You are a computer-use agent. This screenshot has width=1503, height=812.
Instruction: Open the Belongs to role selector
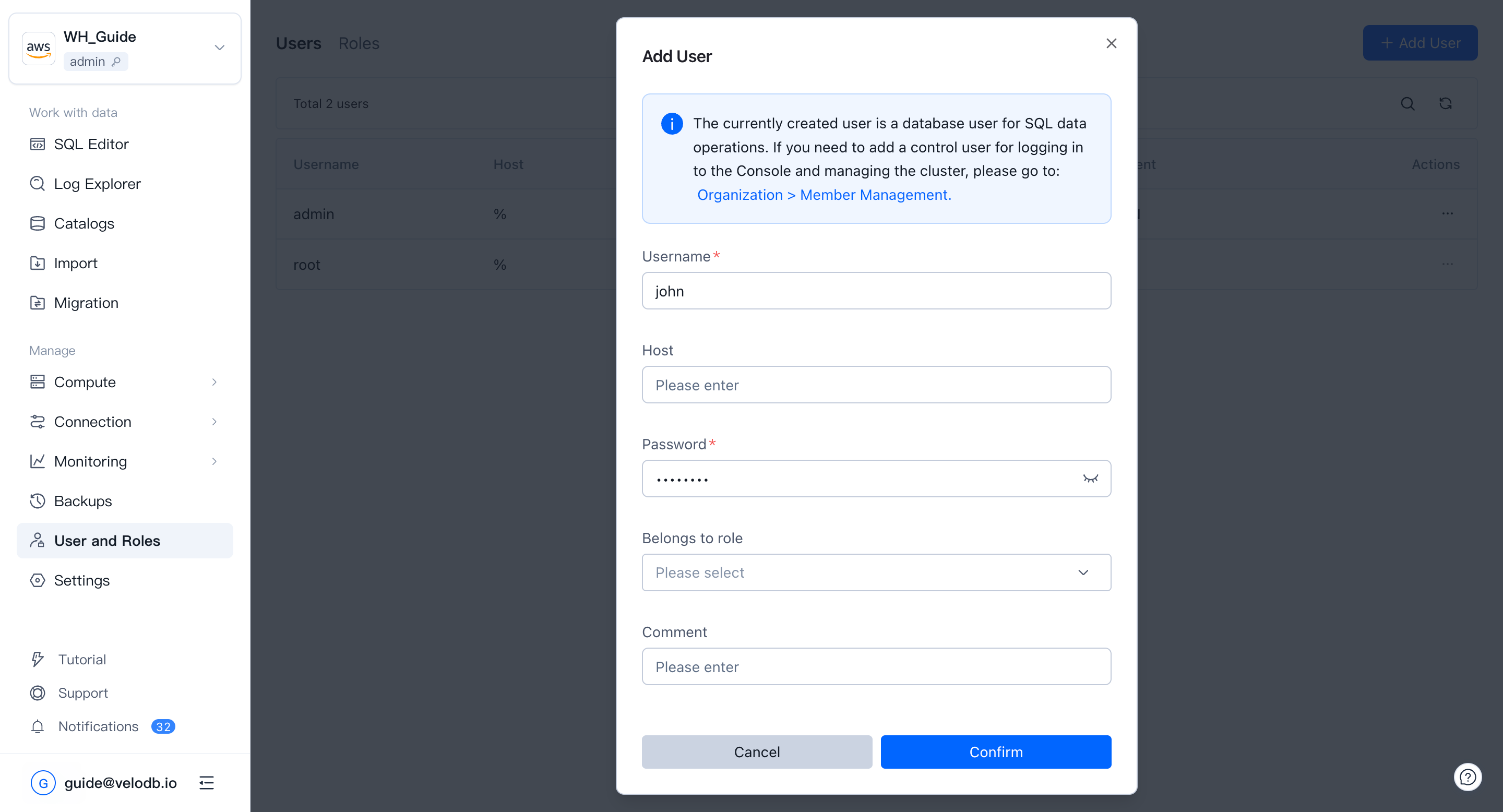[x=876, y=572]
